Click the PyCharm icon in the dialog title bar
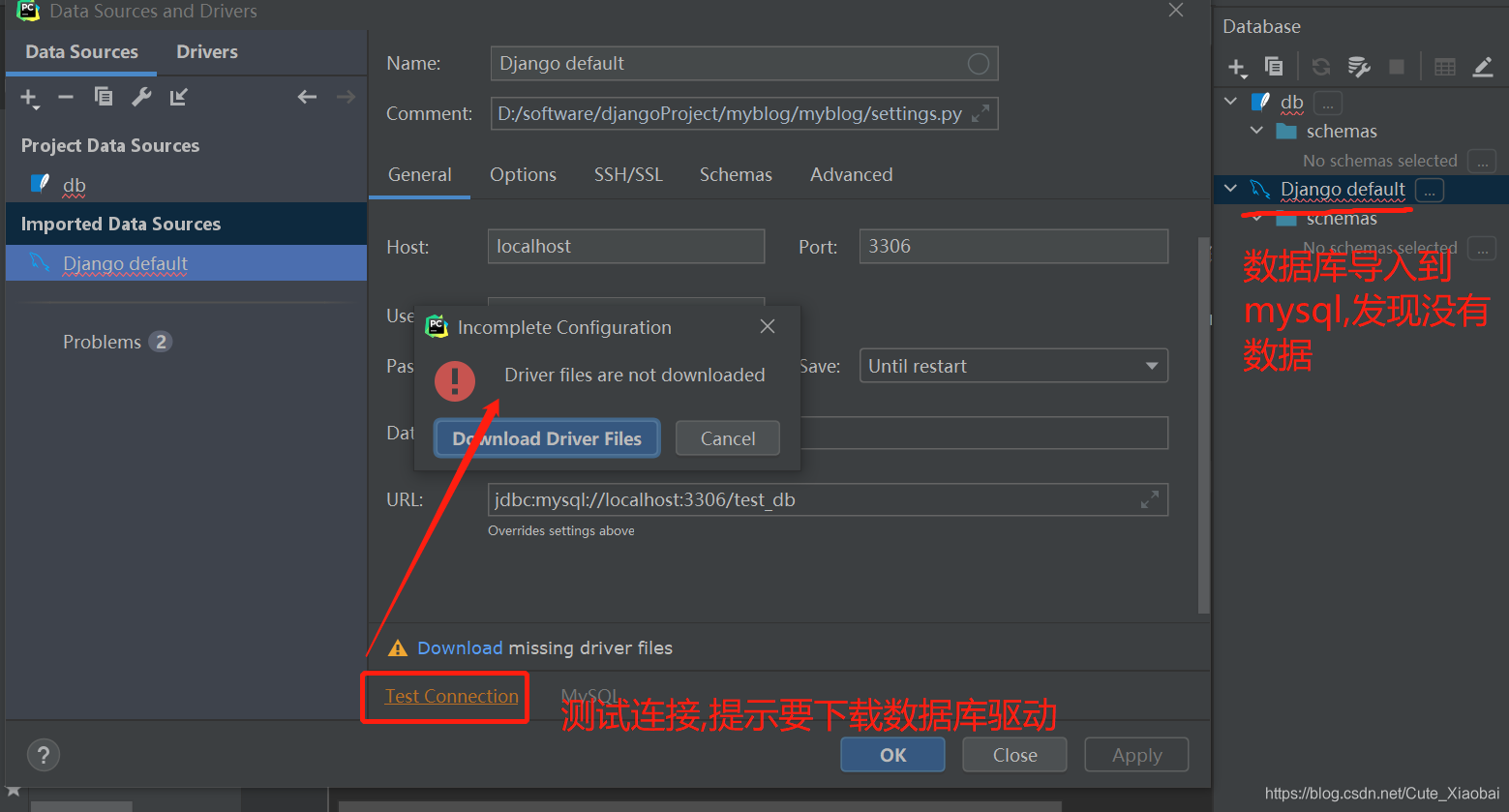This screenshot has height=812, width=1509. [x=29, y=12]
